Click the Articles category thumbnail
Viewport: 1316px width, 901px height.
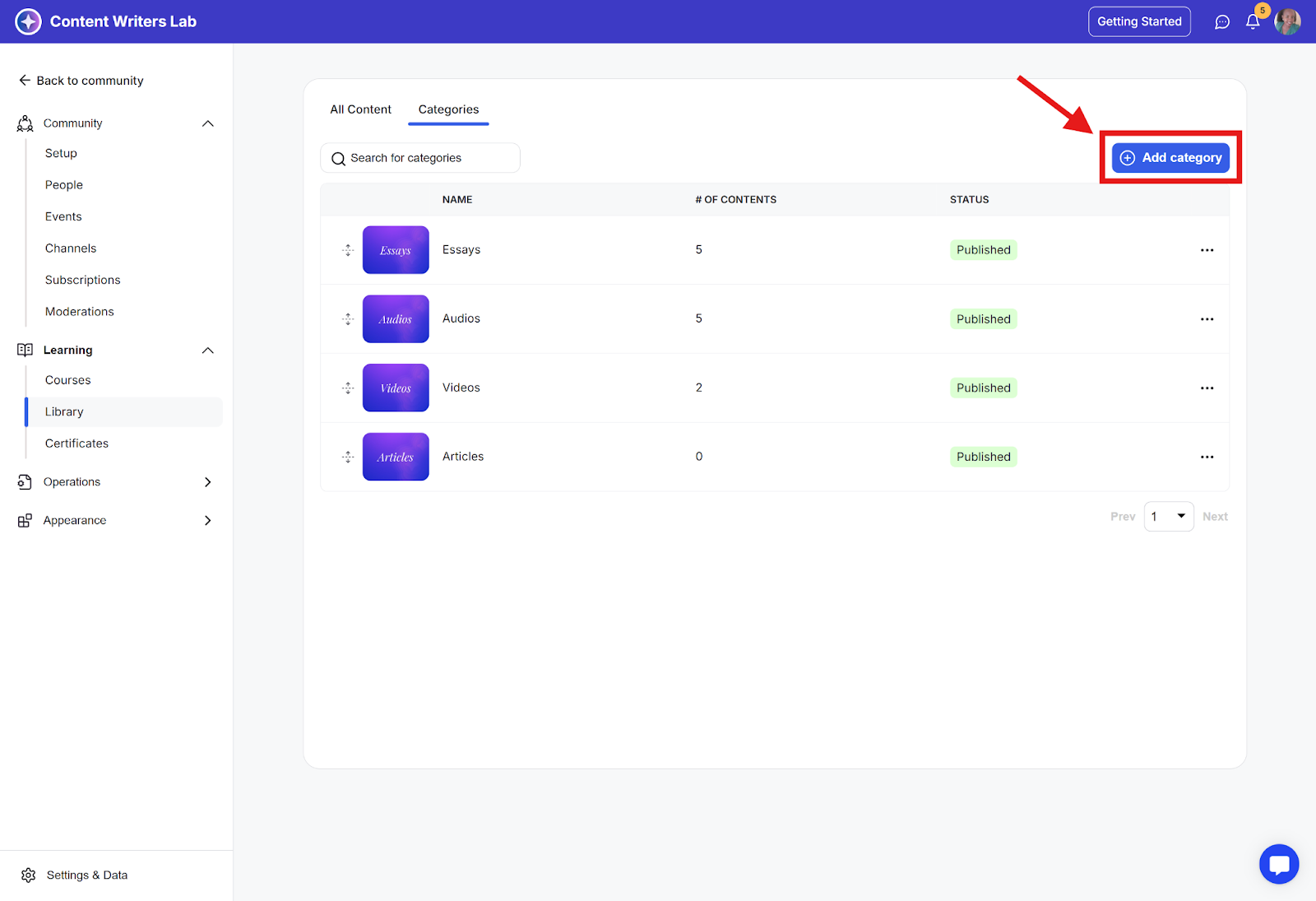pos(396,457)
